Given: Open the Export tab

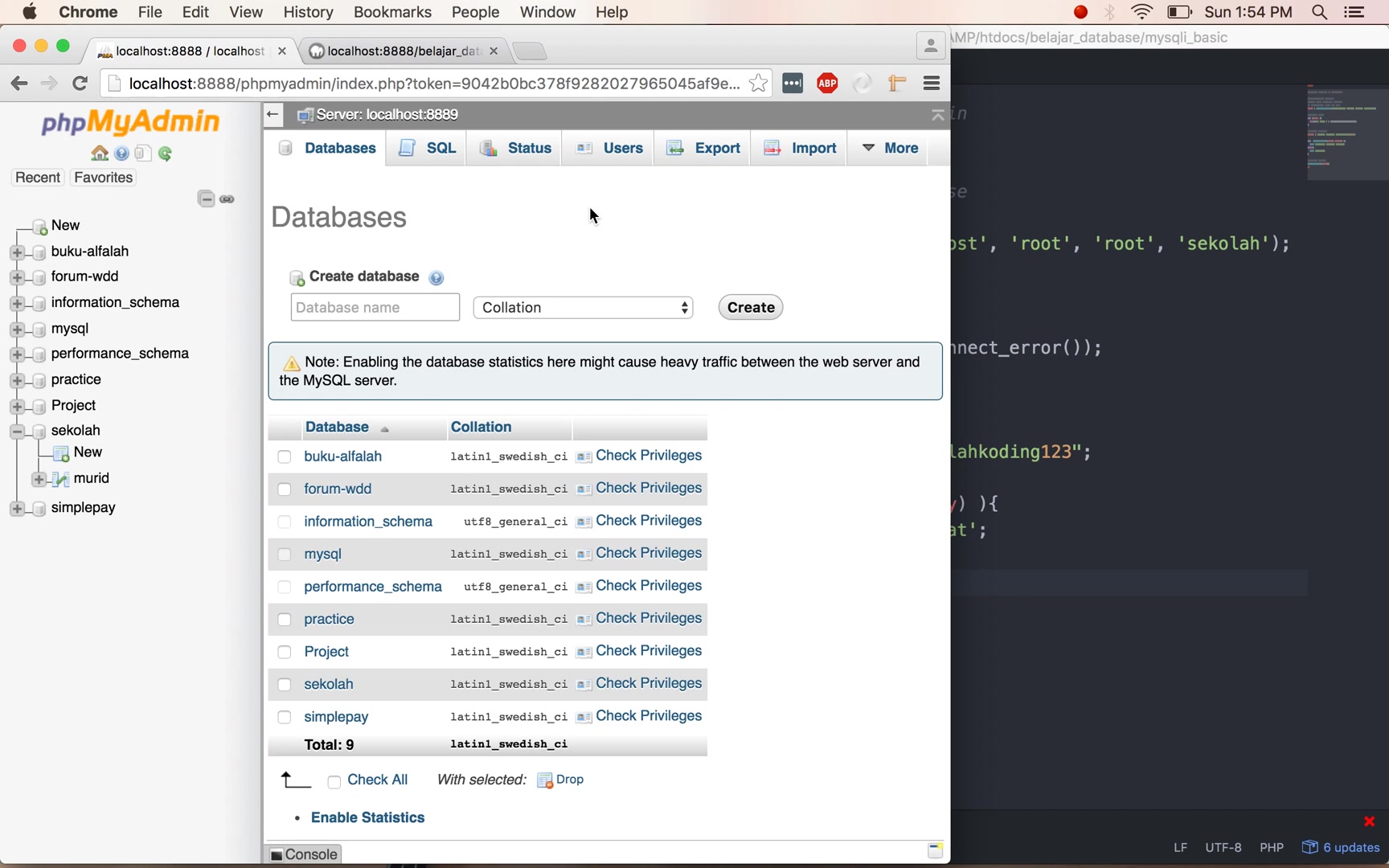Looking at the screenshot, I should (x=703, y=148).
